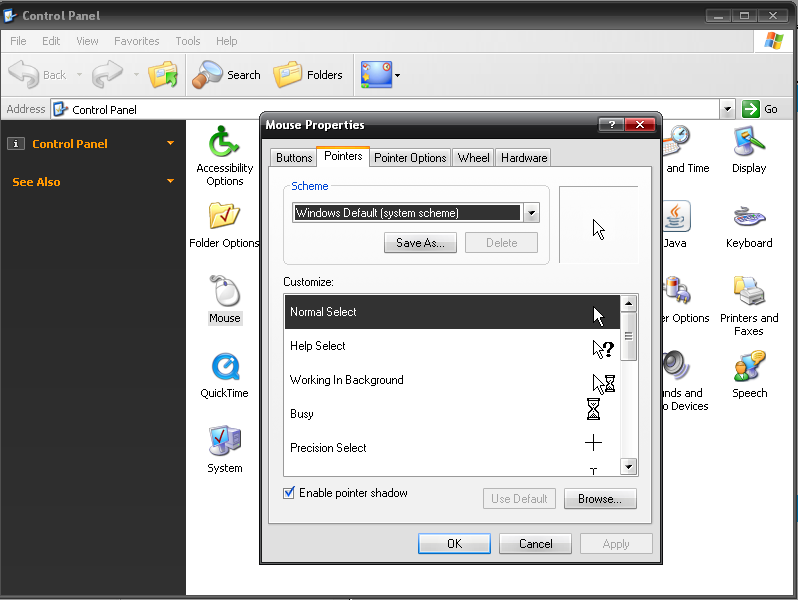Click the Browse... button
Viewport: 798px width, 600px height.
pos(600,499)
